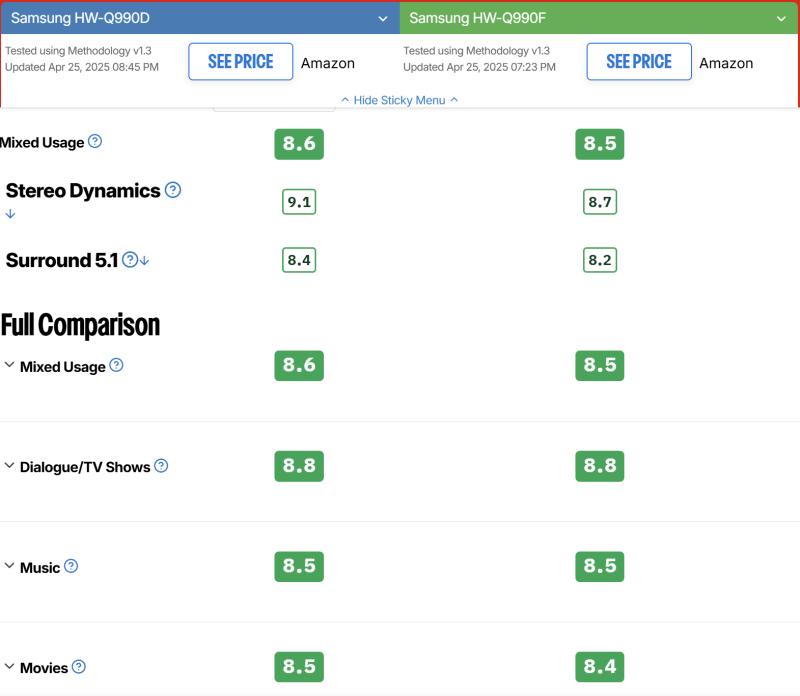Image resolution: width=800 pixels, height=696 pixels.
Task: Click HW-Q990F 8.5 Music score
Action: [x=600, y=566]
